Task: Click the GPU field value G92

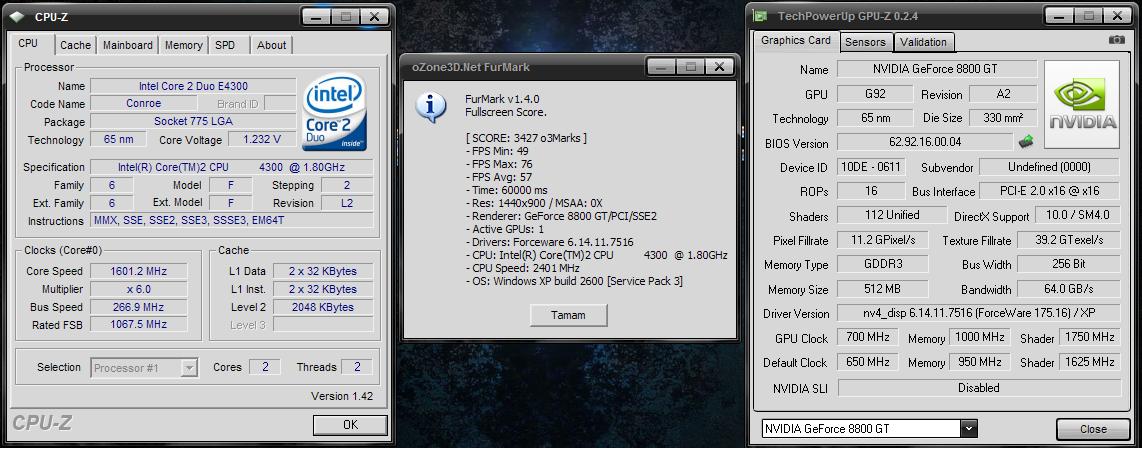Action: 874,94
